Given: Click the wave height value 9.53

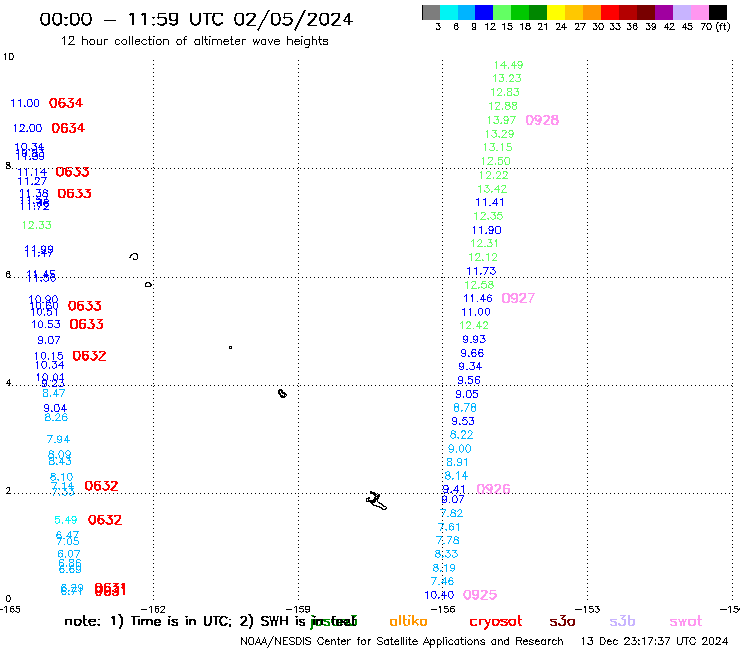Looking at the screenshot, I should pyautogui.click(x=463, y=422).
